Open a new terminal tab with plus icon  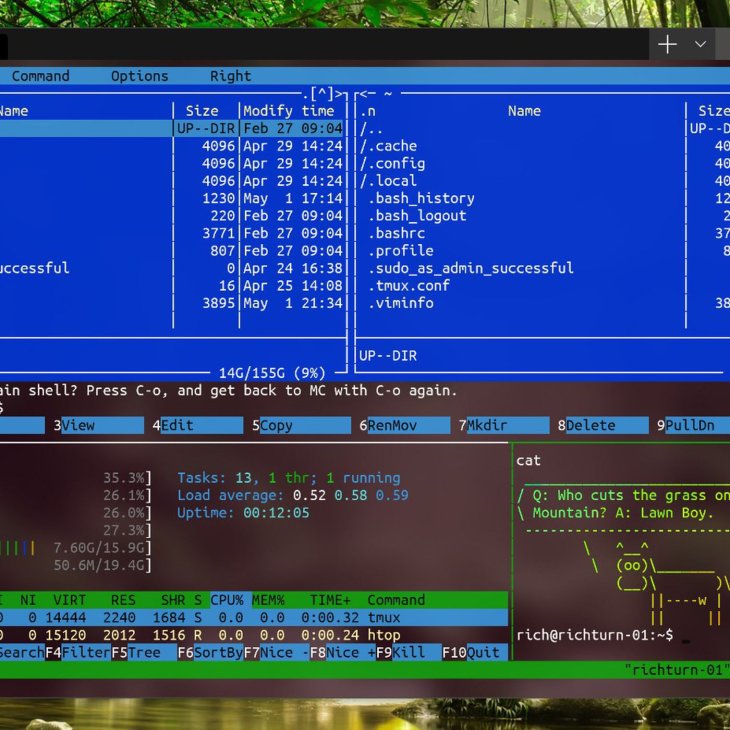tap(667, 44)
